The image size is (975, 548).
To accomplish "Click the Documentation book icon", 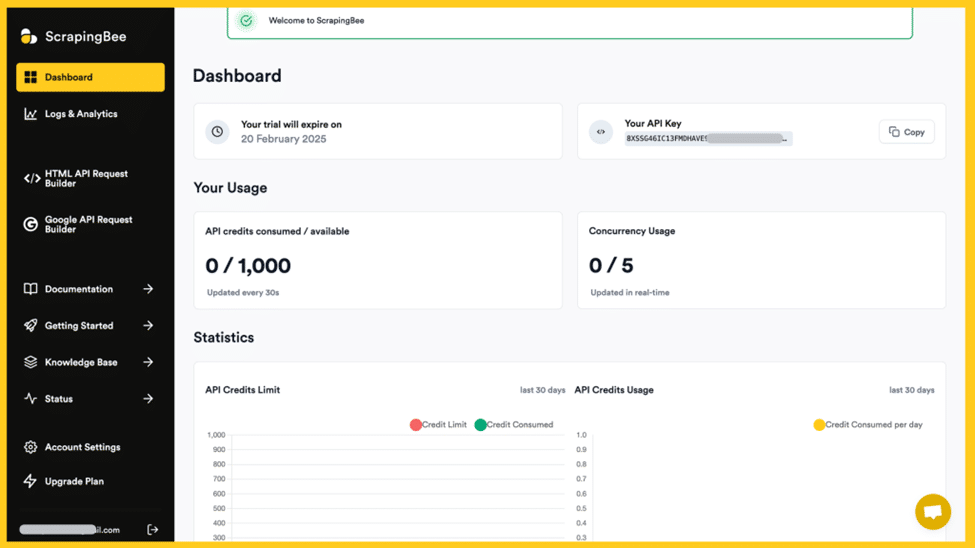I will point(30,289).
